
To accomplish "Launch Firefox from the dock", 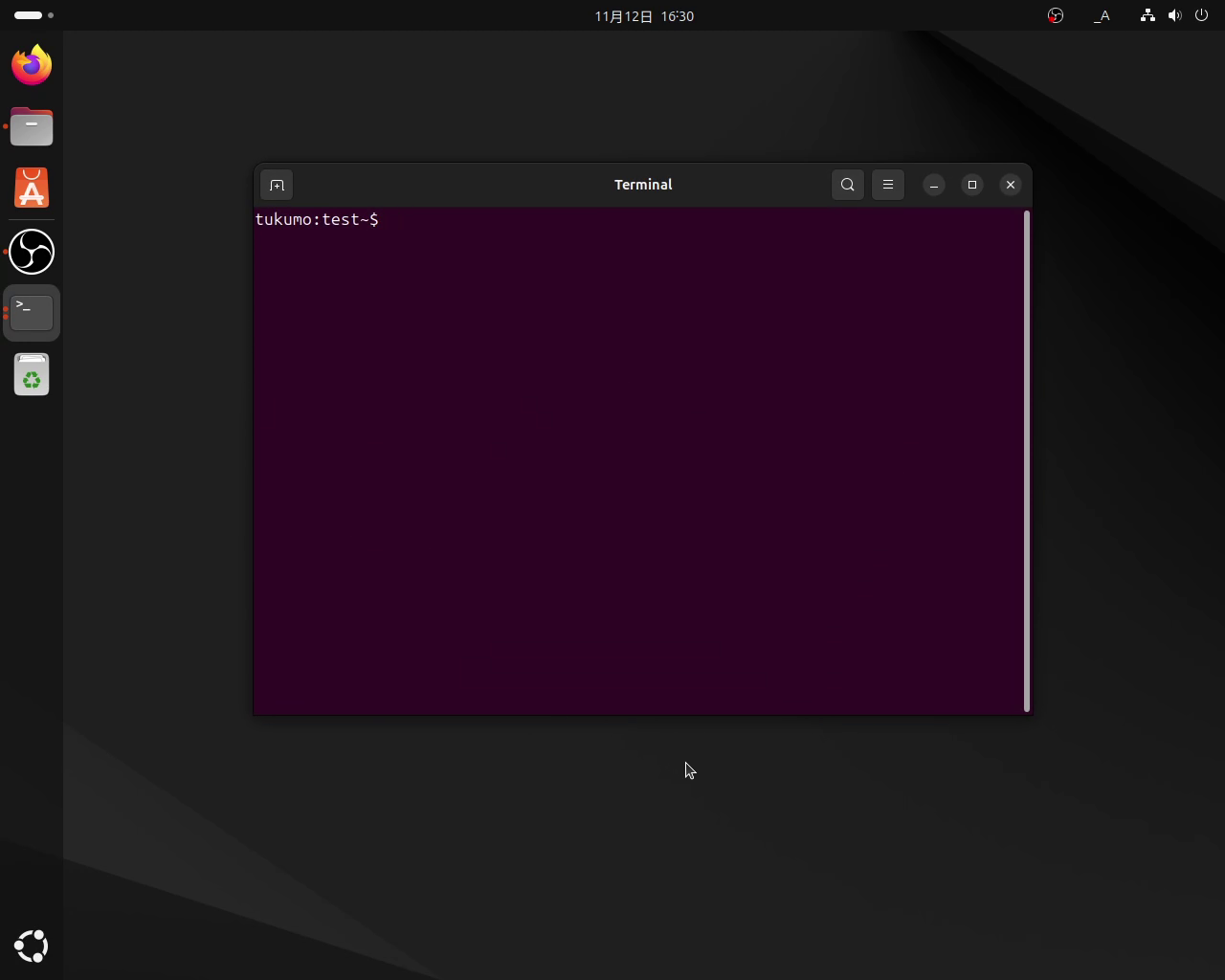I will pos(31,64).
